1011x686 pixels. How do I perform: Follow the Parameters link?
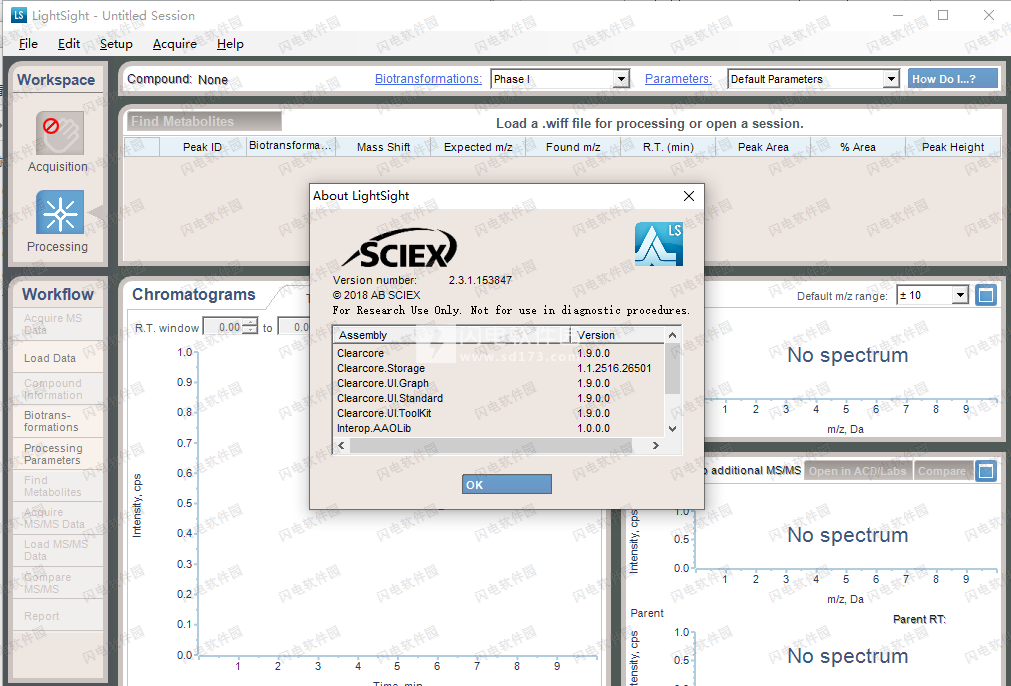[678, 79]
